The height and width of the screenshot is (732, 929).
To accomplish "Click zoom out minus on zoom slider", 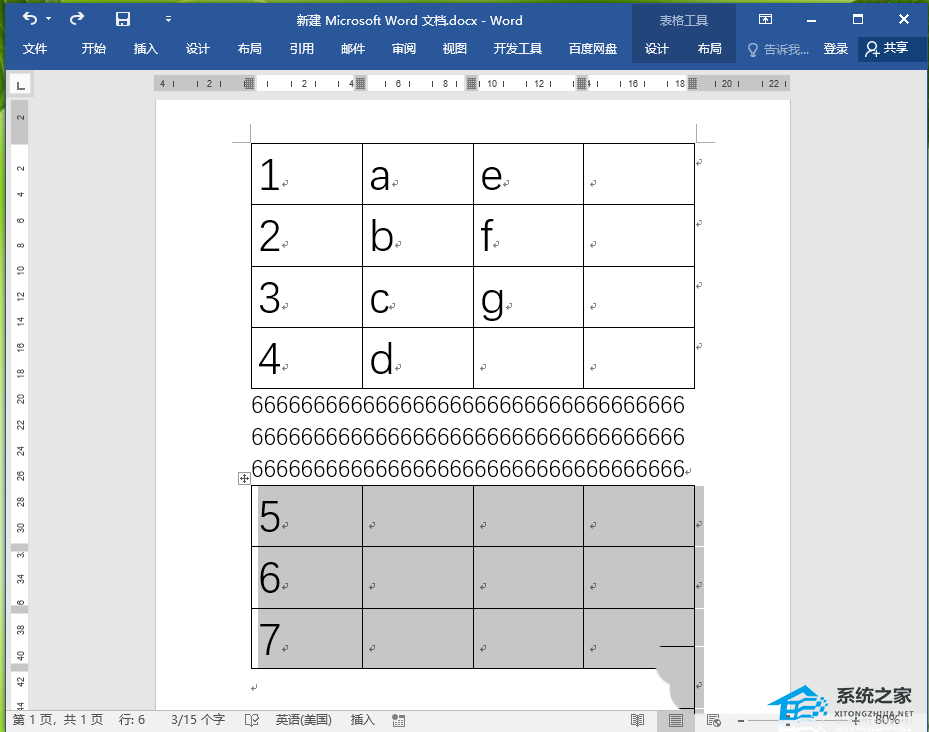I will point(741,721).
